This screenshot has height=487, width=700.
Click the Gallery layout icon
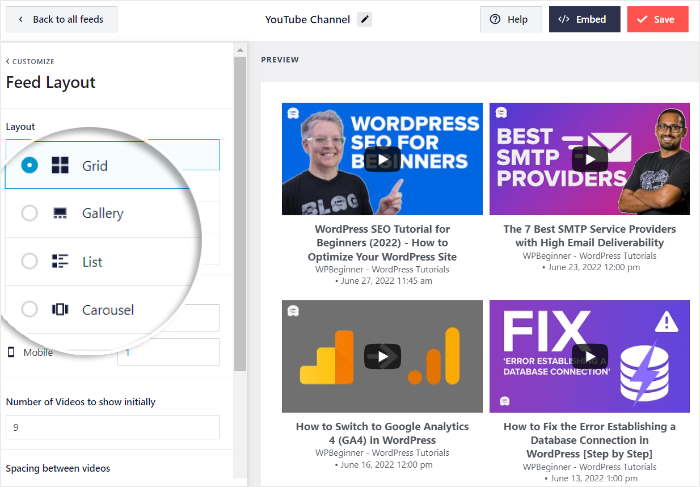click(60, 213)
